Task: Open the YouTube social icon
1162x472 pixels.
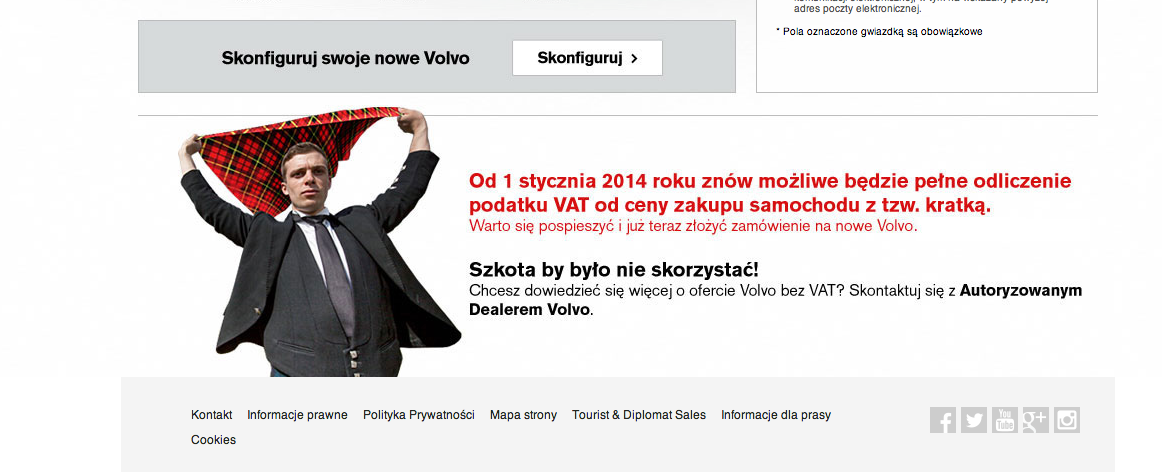Action: (x=1005, y=420)
